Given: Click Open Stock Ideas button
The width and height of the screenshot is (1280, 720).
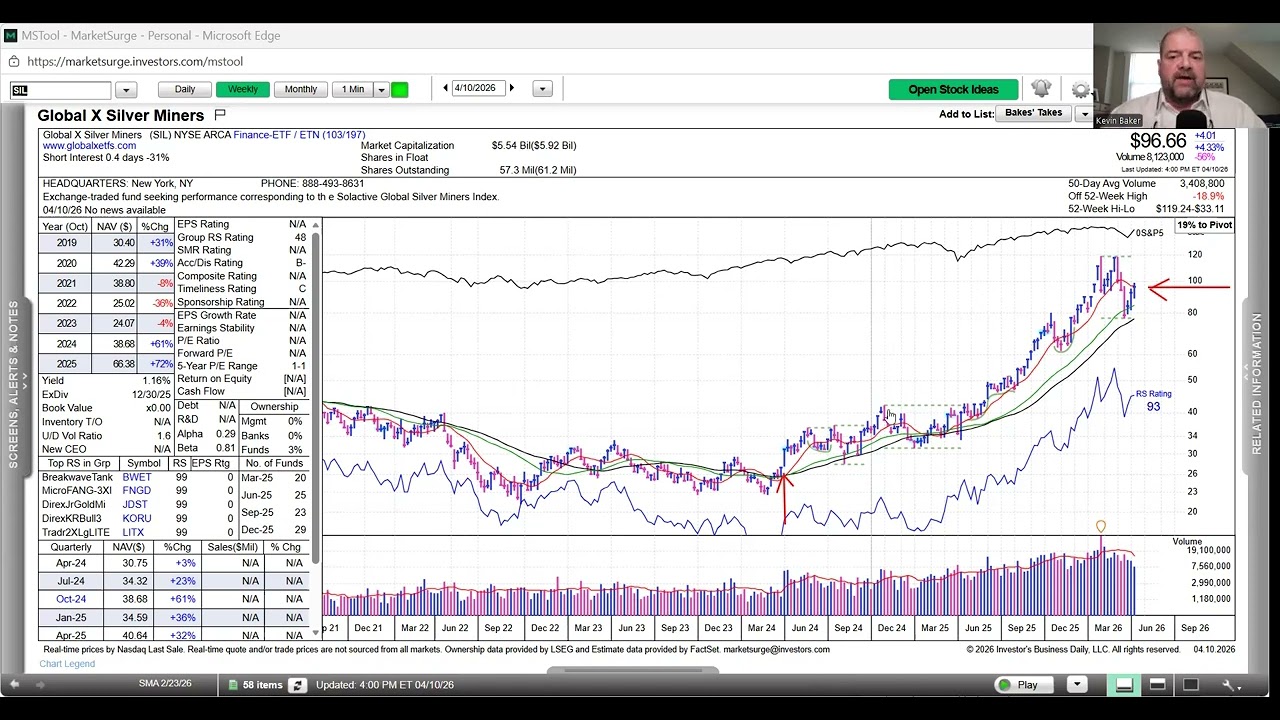Looking at the screenshot, I should coord(953,90).
